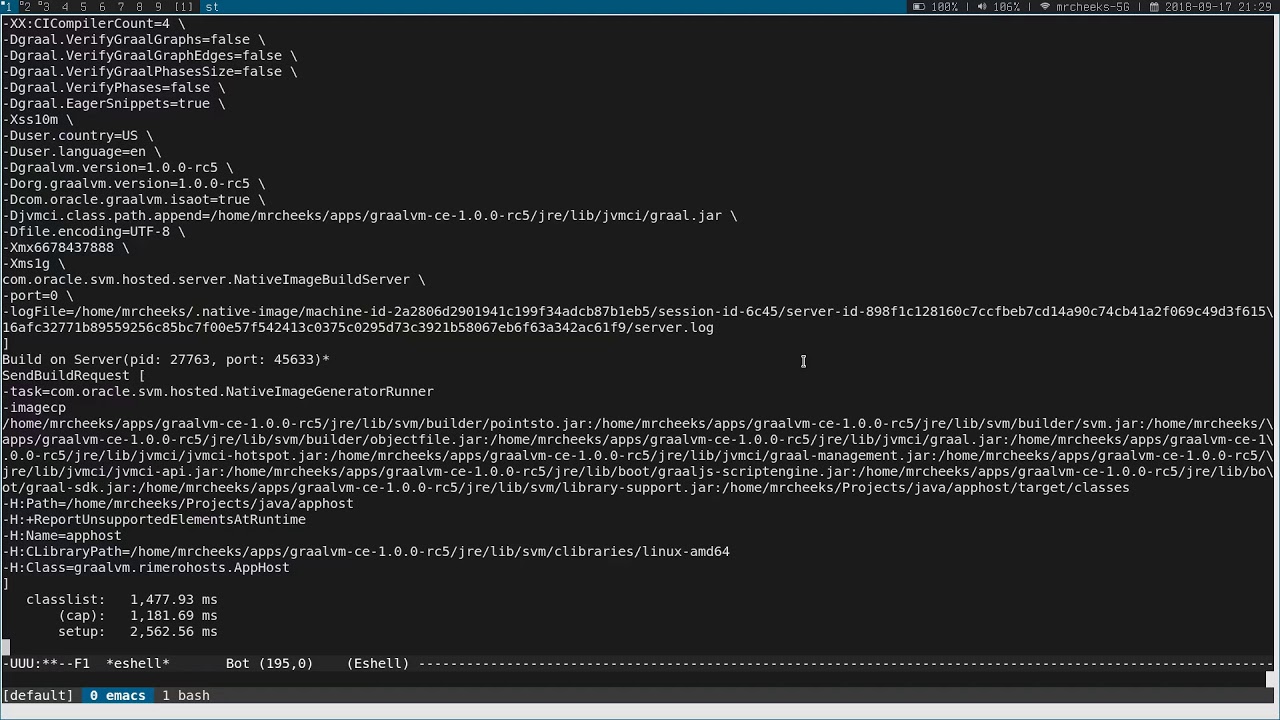Click the -Xmx6678437888 line
The image size is (1280, 720).
tap(66, 247)
